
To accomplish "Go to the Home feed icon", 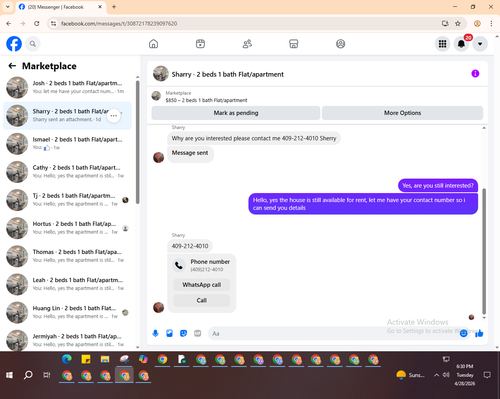I will [153, 44].
